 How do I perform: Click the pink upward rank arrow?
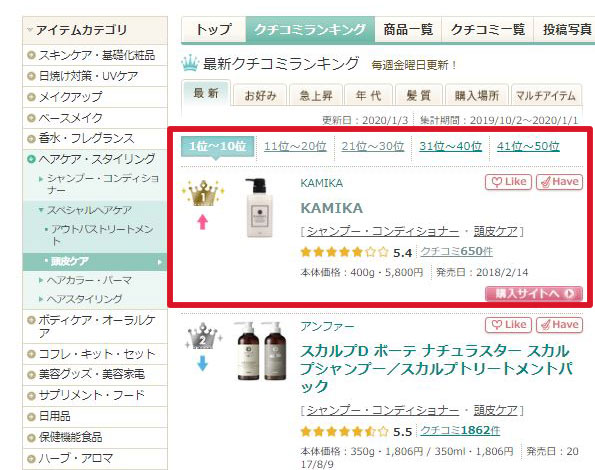pyautogui.click(x=203, y=222)
